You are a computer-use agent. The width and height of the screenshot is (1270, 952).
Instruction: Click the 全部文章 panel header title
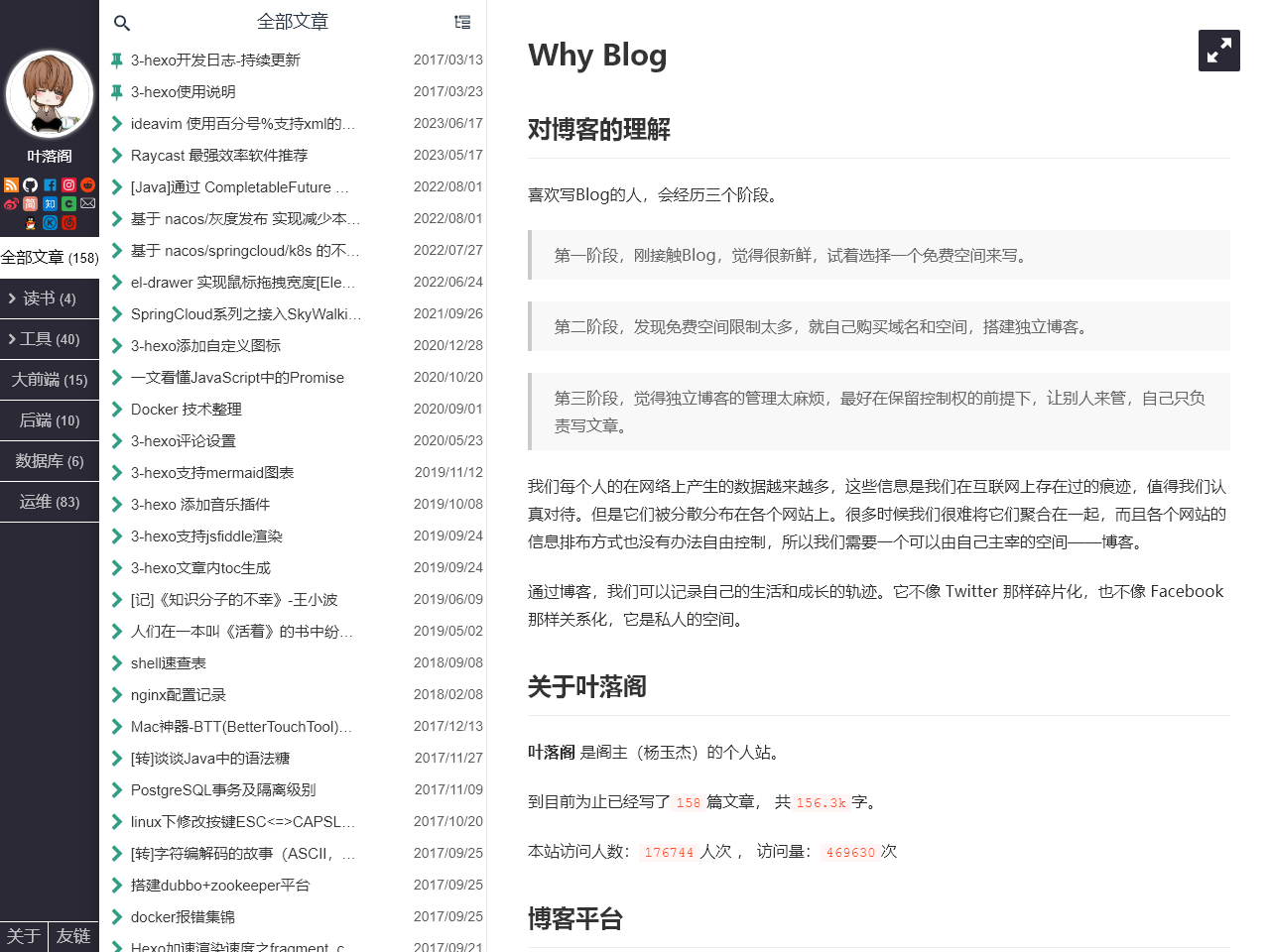[x=293, y=22]
